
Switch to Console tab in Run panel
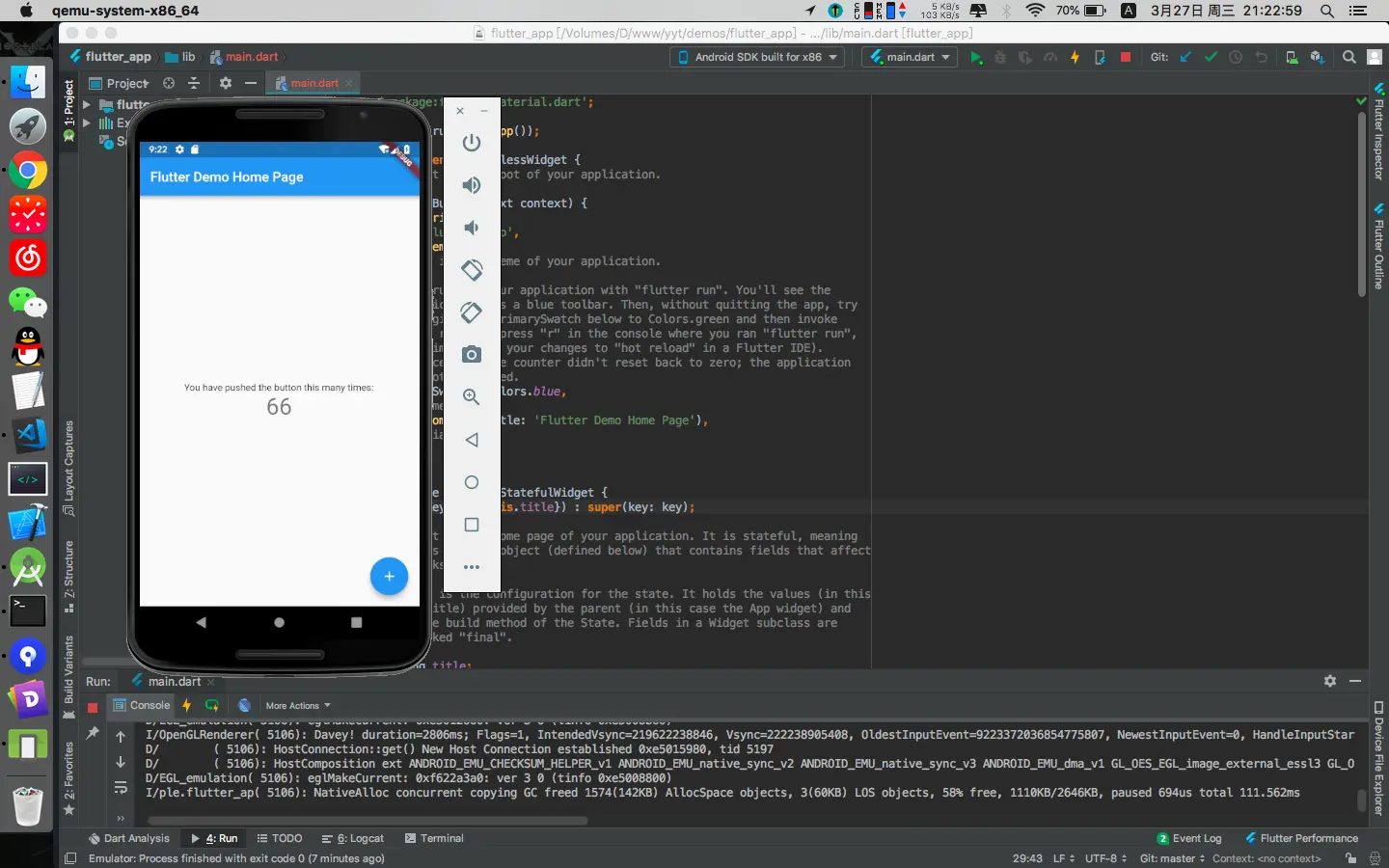142,706
